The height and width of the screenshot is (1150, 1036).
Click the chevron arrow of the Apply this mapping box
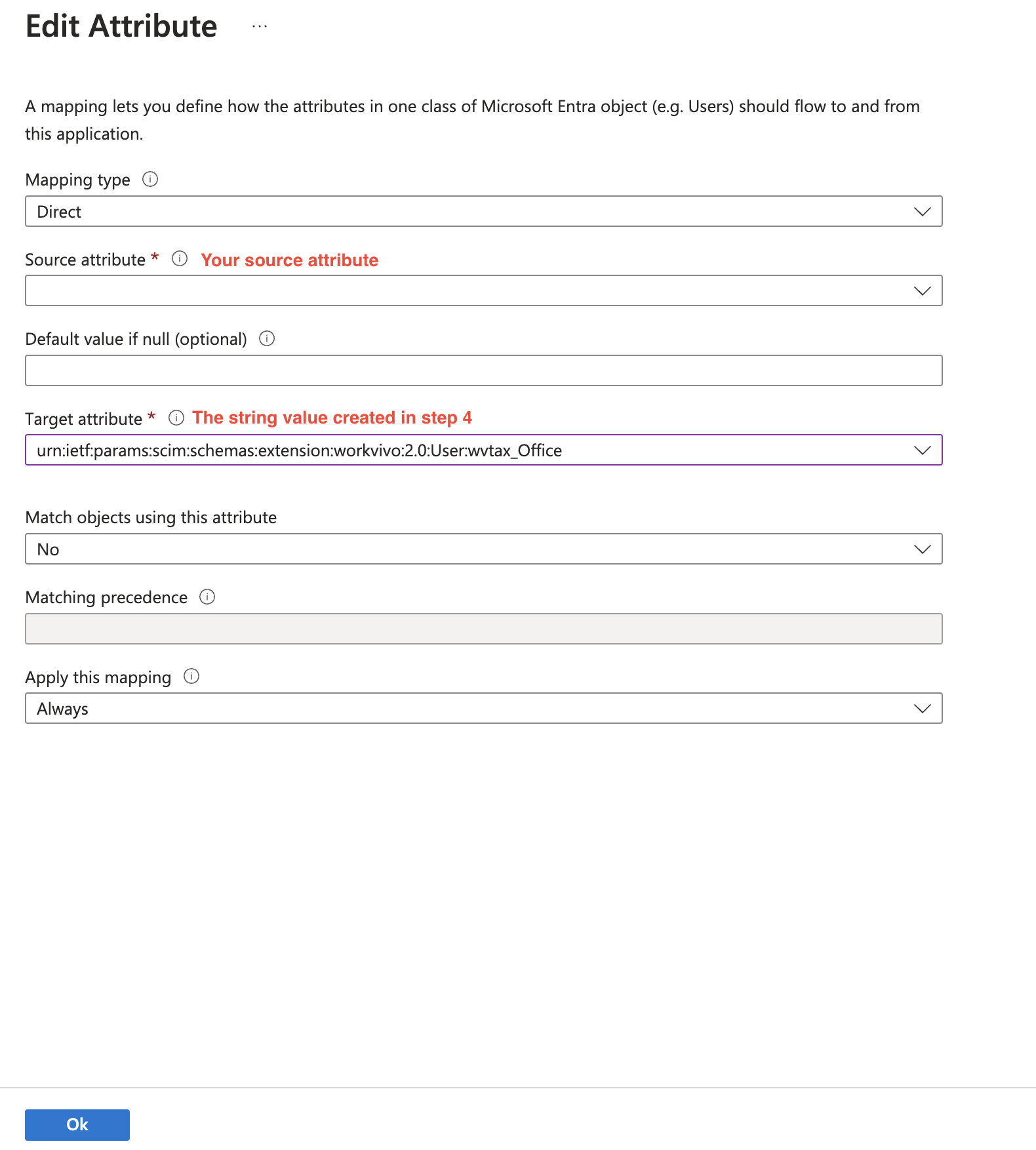(923, 708)
